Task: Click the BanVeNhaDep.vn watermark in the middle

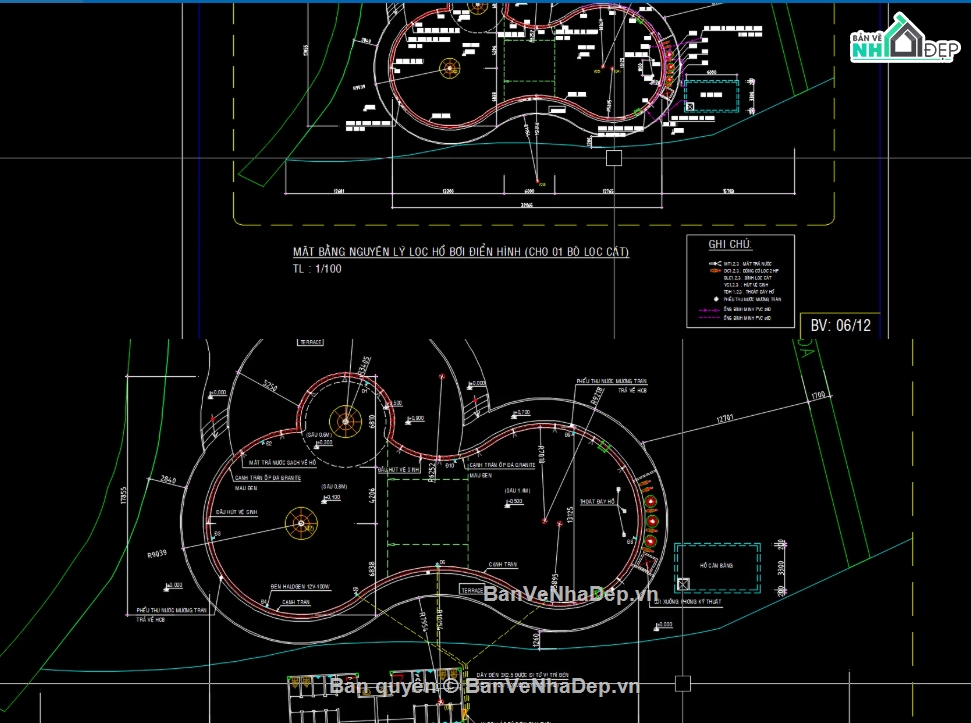Action: pos(570,596)
